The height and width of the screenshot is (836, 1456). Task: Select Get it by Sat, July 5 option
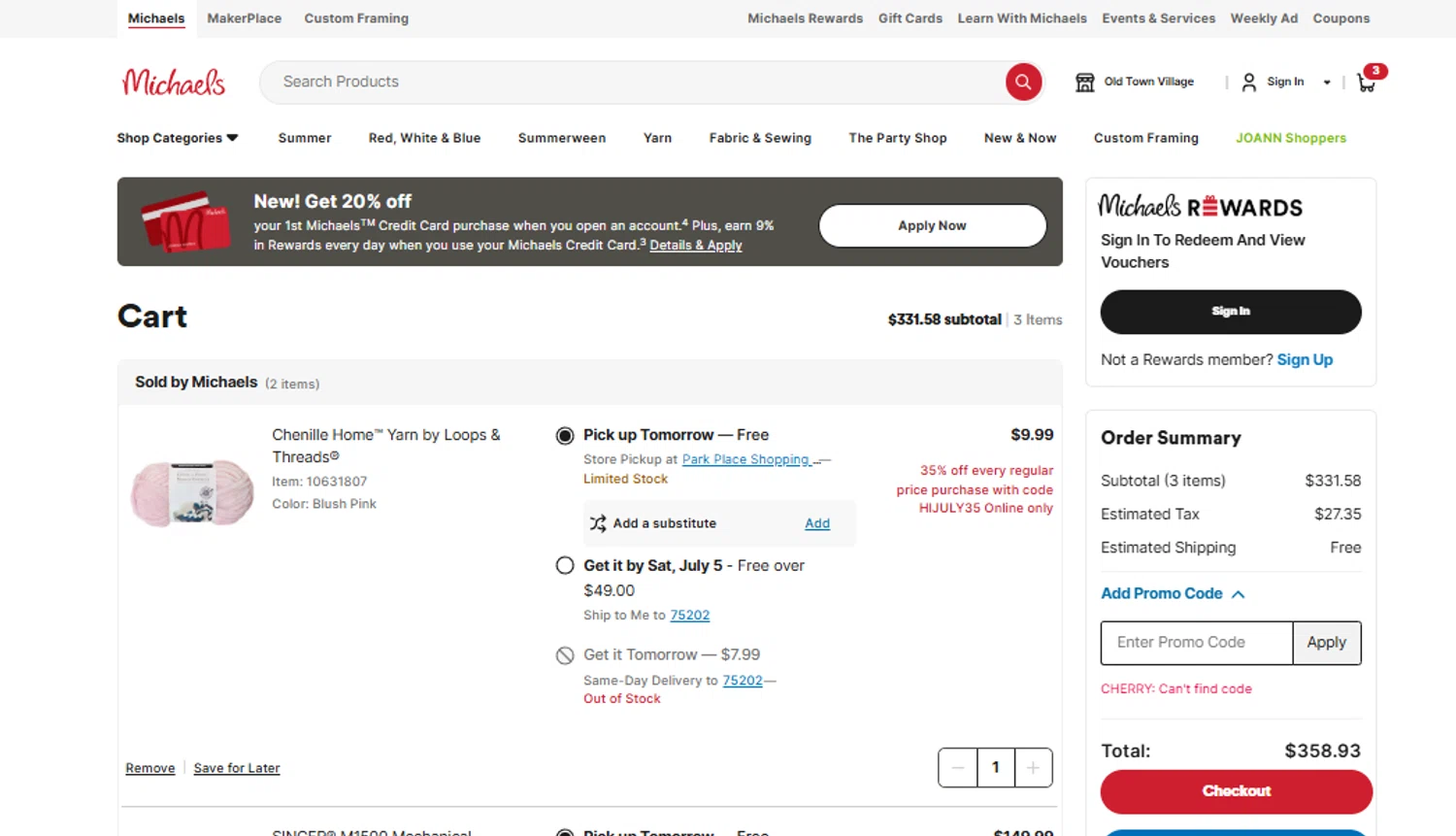[x=565, y=566]
